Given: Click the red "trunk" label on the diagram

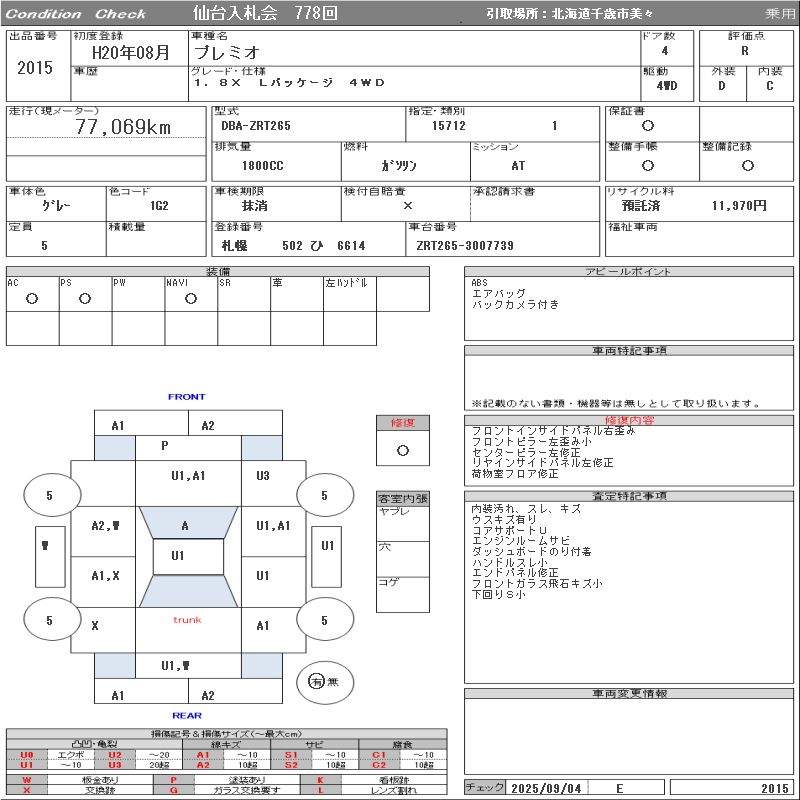Looking at the screenshot, I should point(187,620).
